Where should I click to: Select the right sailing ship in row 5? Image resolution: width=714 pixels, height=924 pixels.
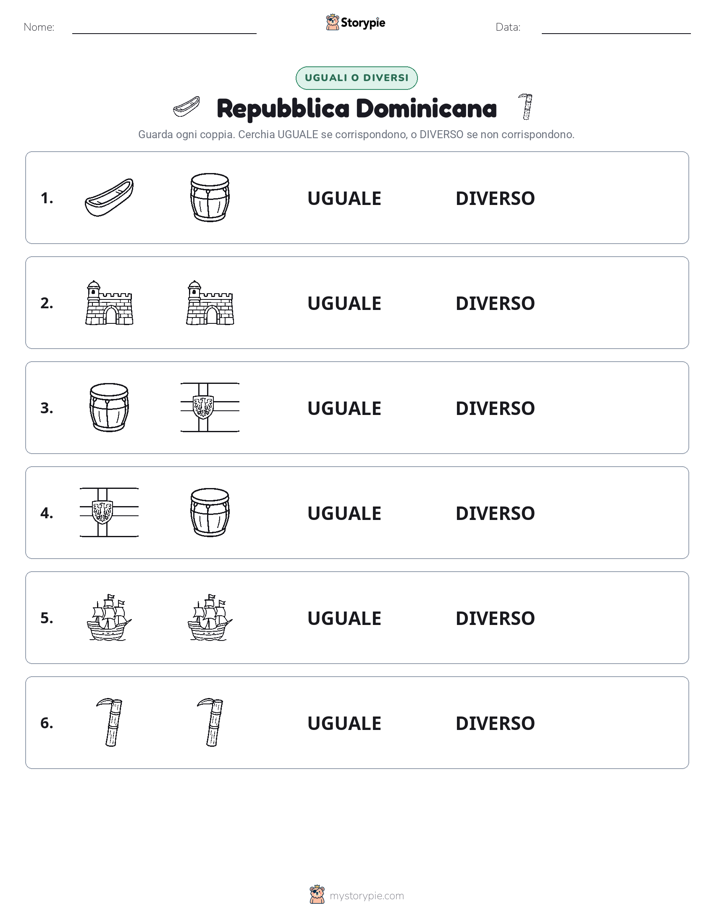click(210, 617)
